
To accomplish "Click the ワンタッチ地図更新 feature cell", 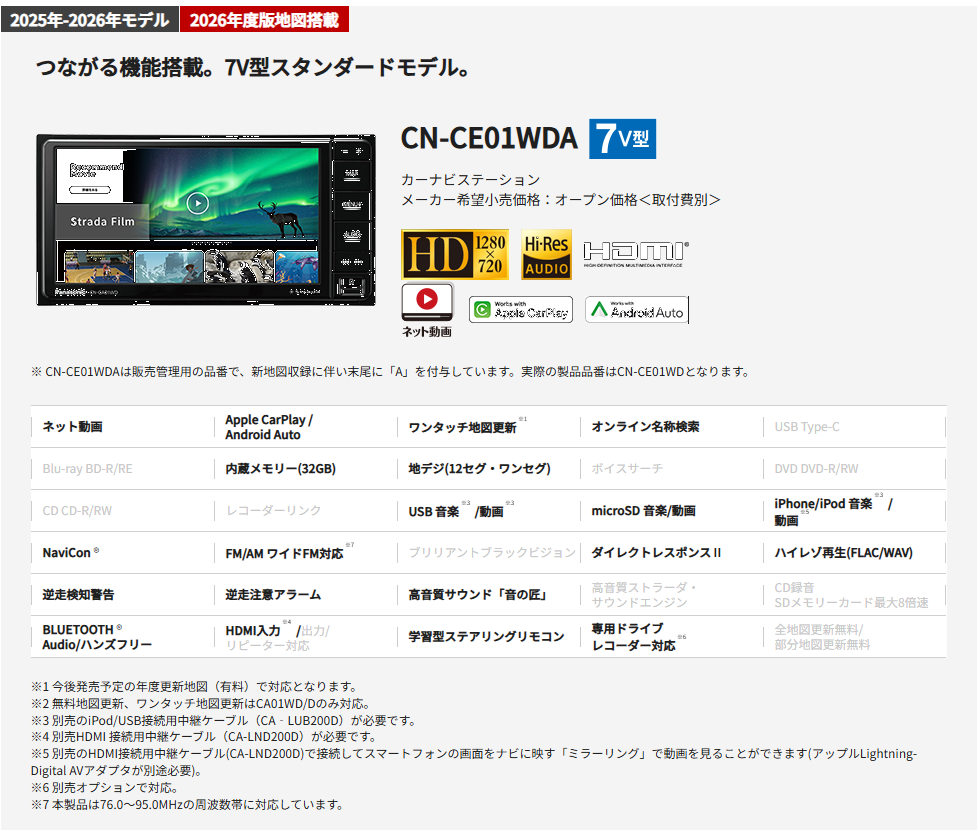I will pos(489,427).
